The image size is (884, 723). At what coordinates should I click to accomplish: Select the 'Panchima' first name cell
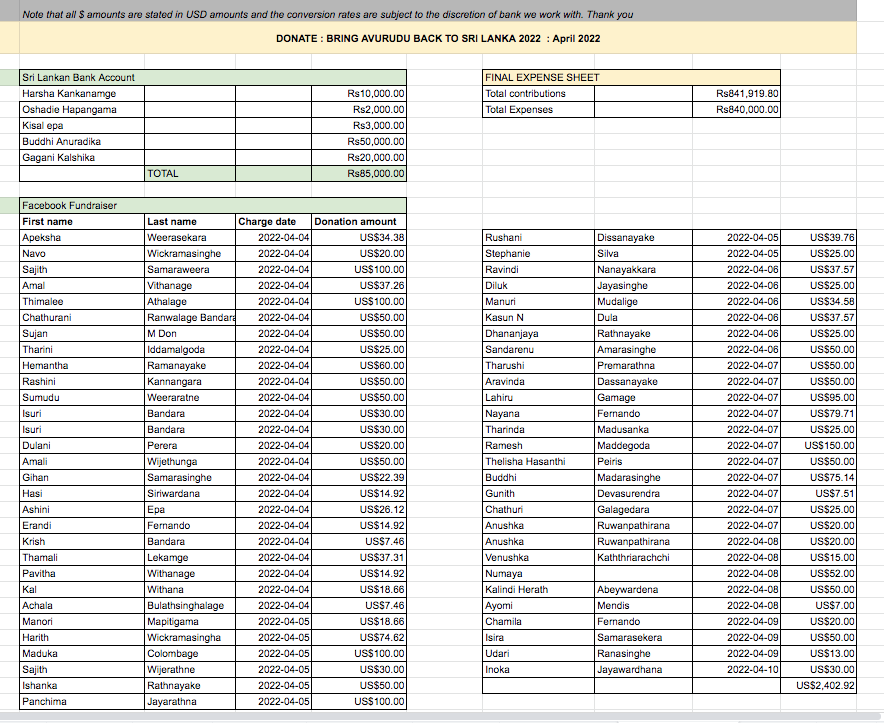point(82,702)
